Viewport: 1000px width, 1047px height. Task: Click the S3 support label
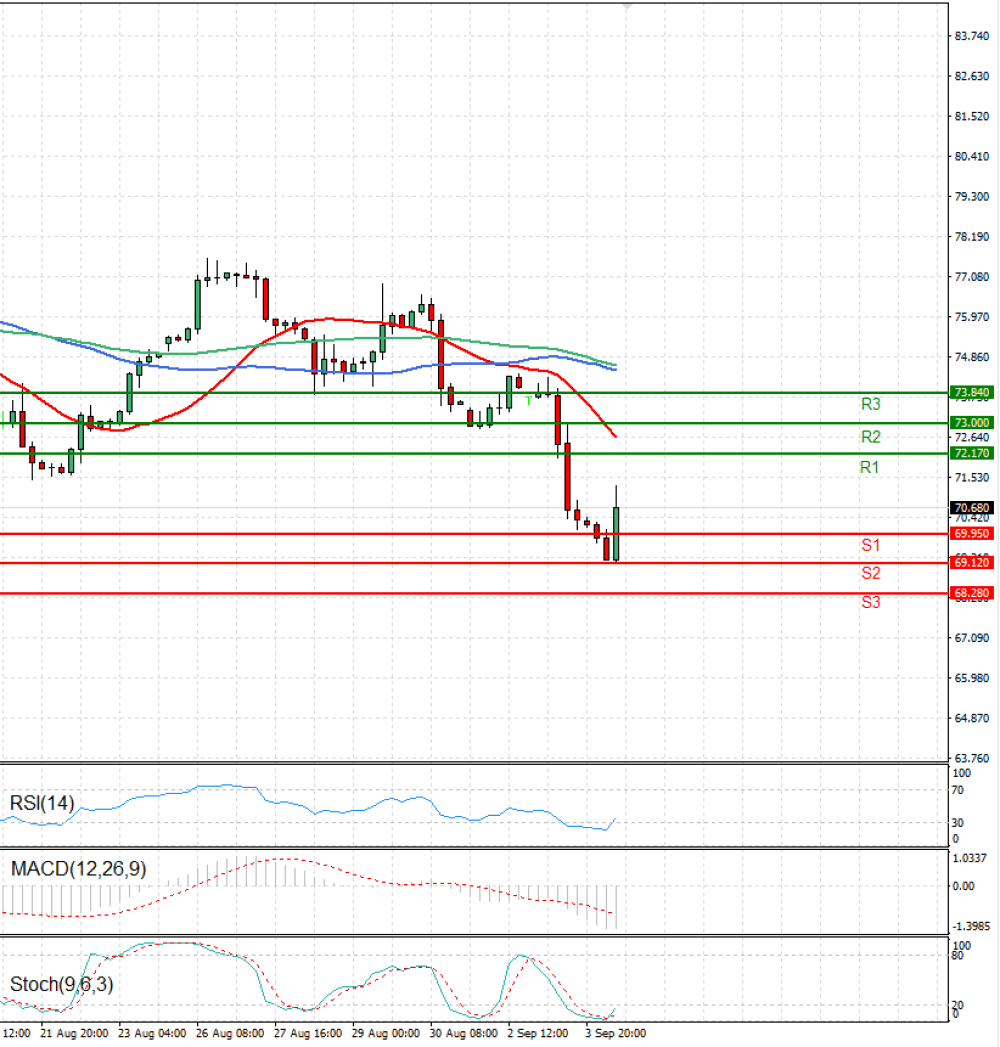coord(870,602)
